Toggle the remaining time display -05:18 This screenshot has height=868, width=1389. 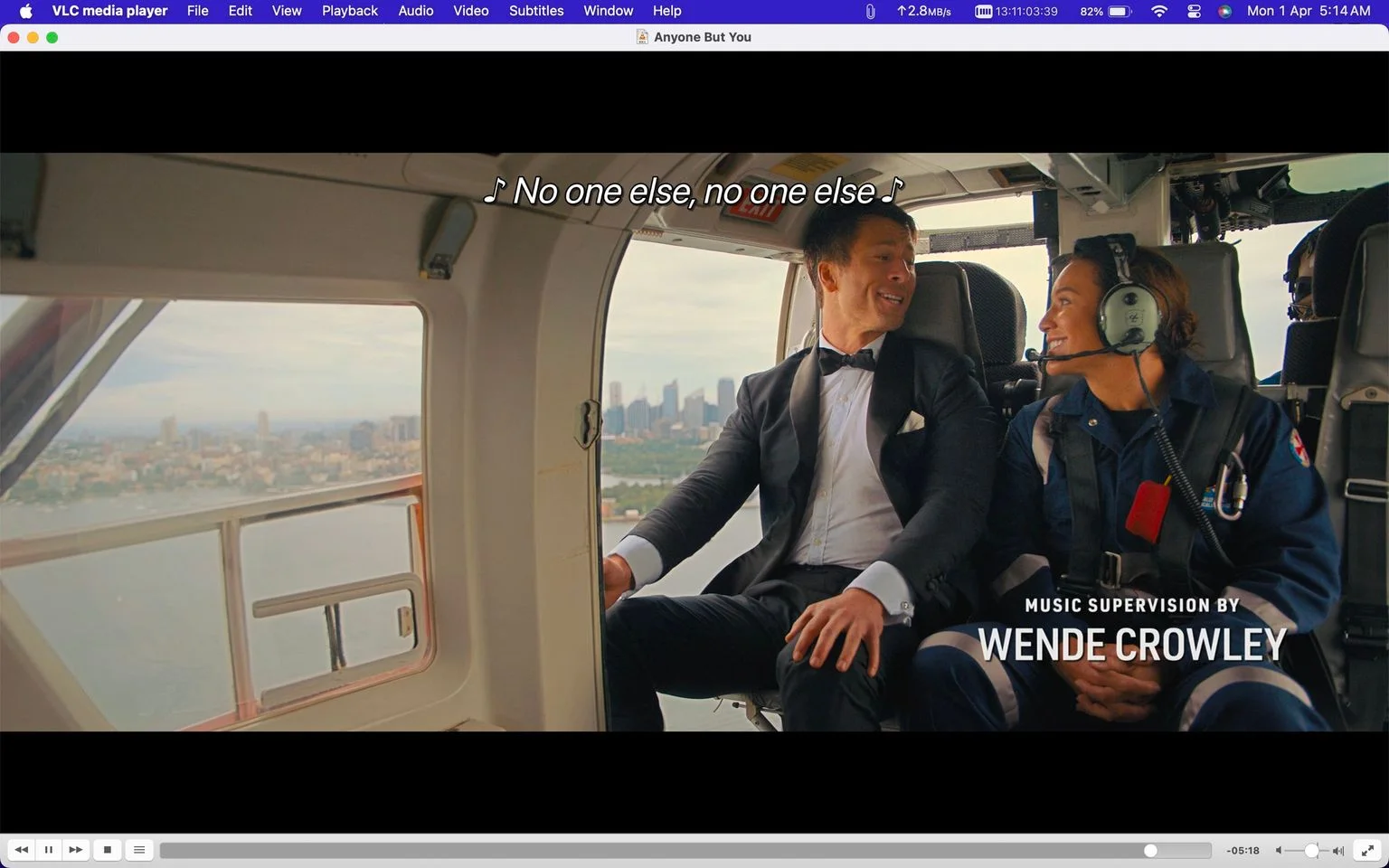click(1243, 851)
